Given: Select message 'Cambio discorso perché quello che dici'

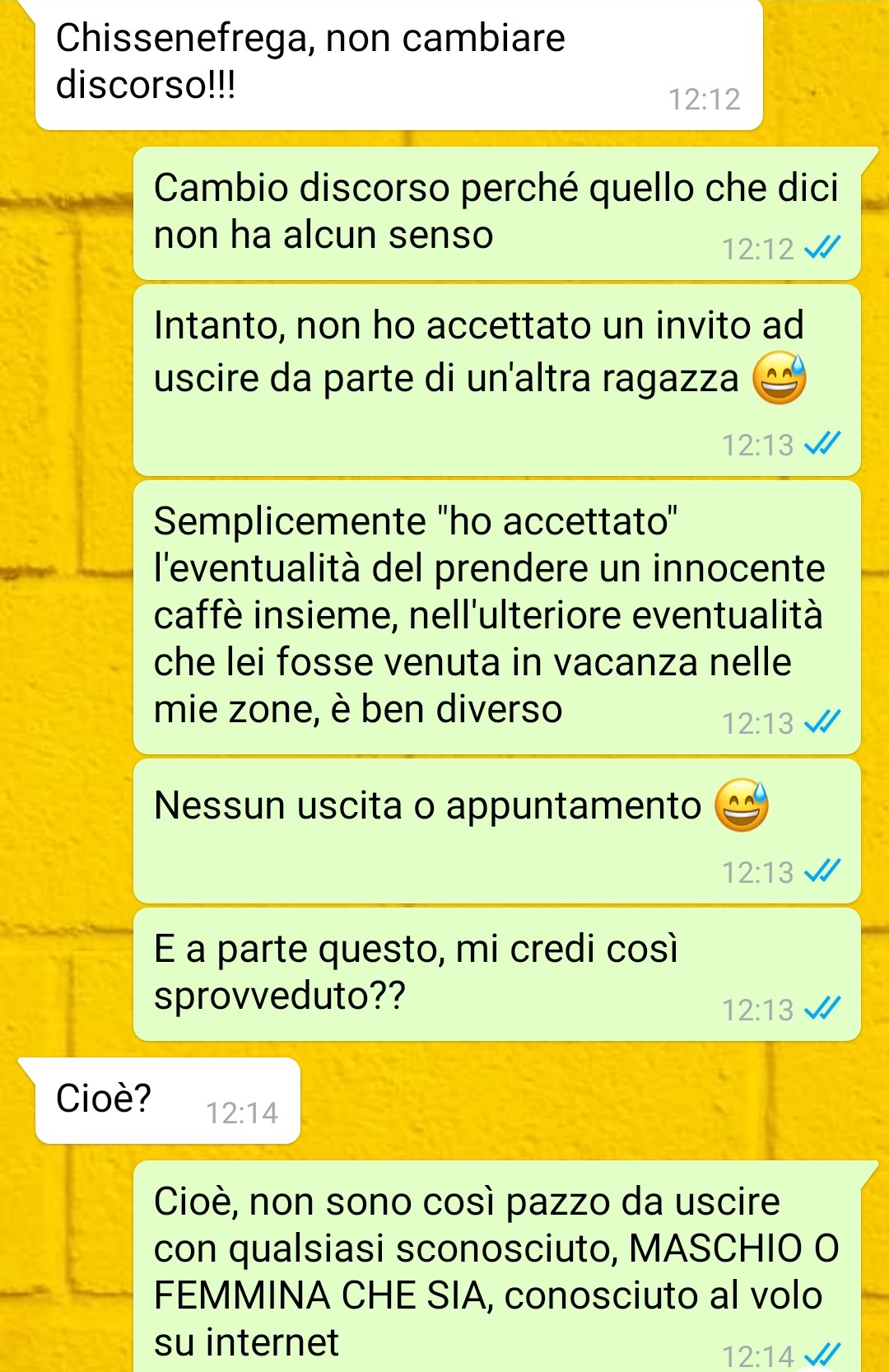Looking at the screenshot, I should coord(497,213).
